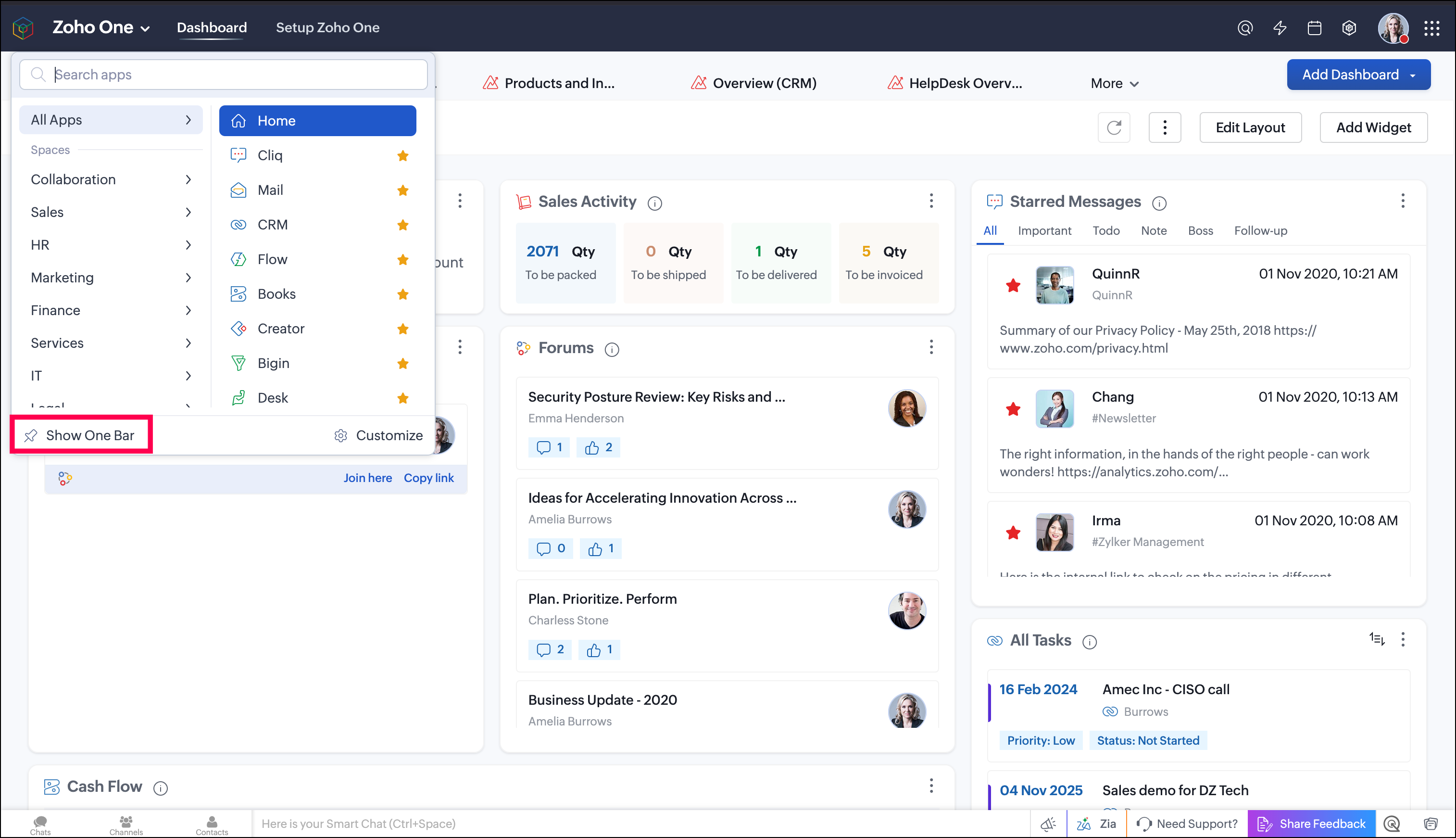
Task: Open the Products and In... dashboard tab
Action: pos(549,83)
